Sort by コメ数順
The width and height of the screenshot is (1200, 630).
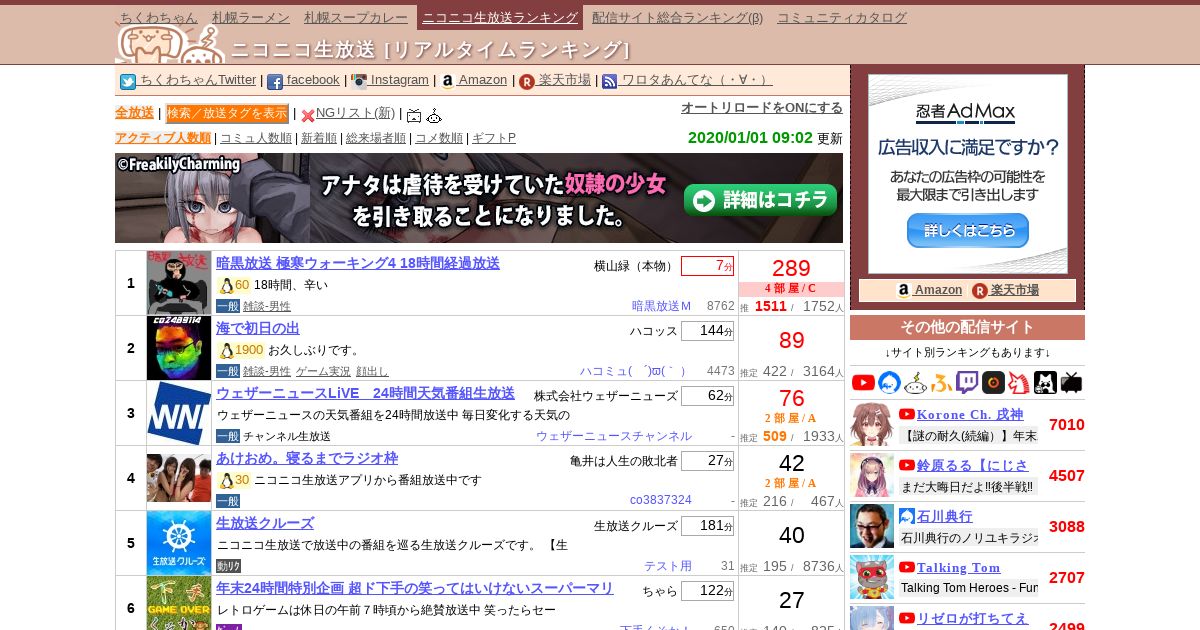click(439, 138)
